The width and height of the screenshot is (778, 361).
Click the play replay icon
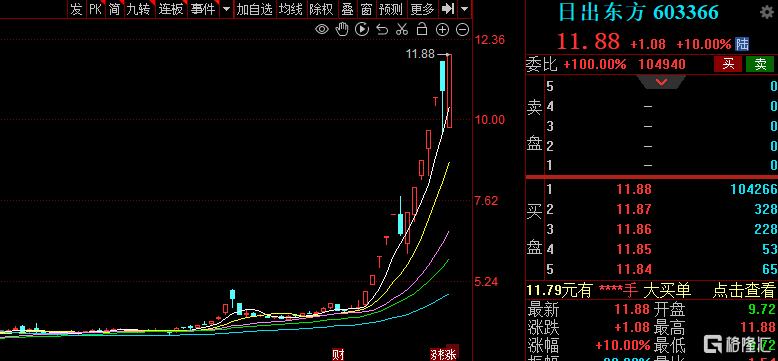pyautogui.click(x=362, y=30)
